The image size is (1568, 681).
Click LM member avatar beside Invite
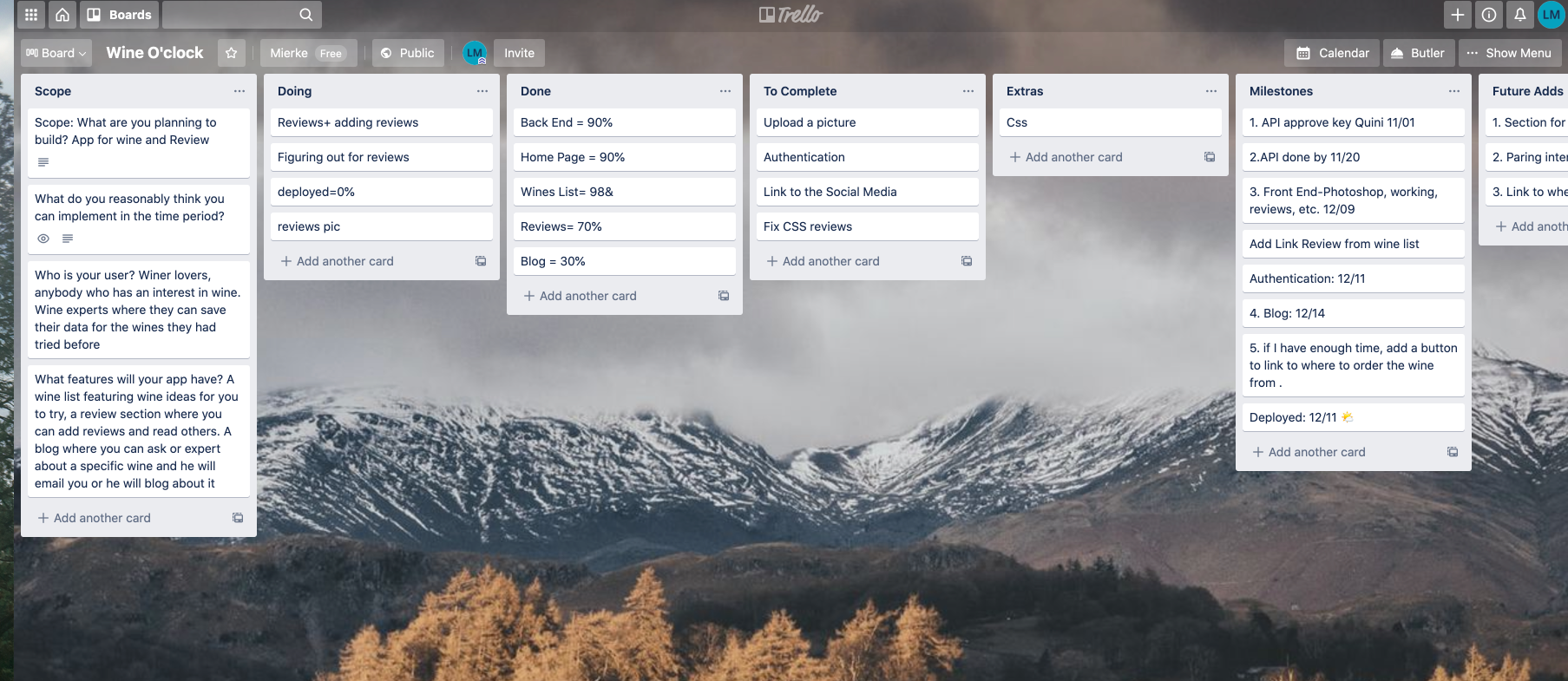click(x=475, y=53)
